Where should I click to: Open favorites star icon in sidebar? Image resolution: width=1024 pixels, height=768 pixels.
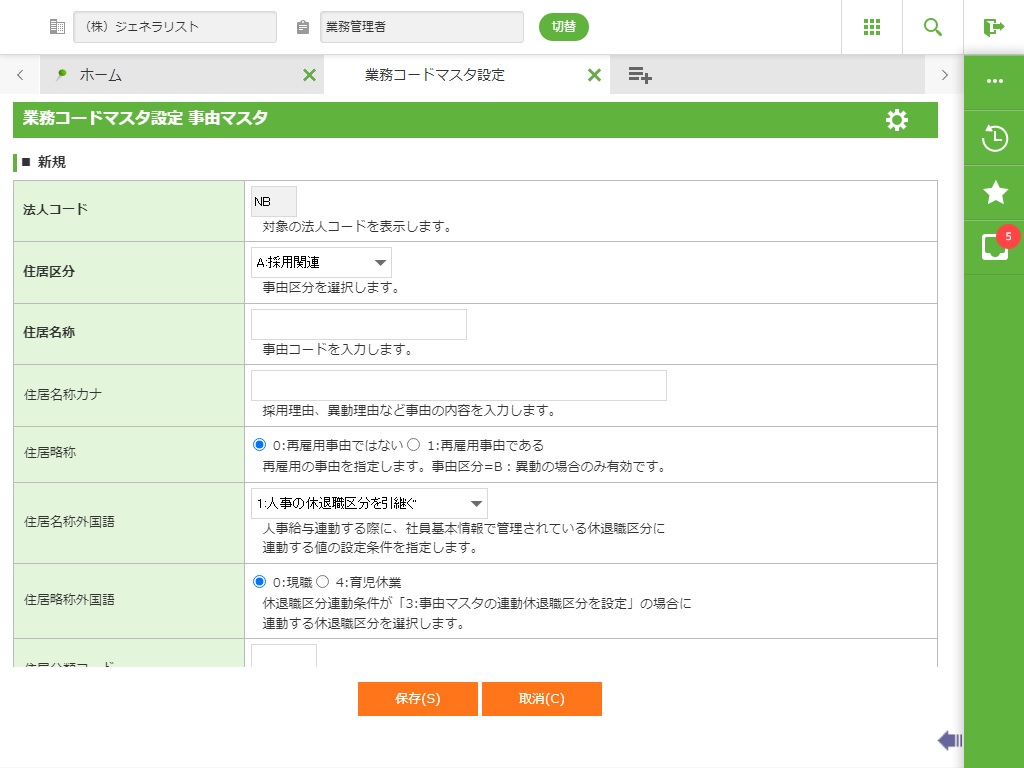[995, 193]
